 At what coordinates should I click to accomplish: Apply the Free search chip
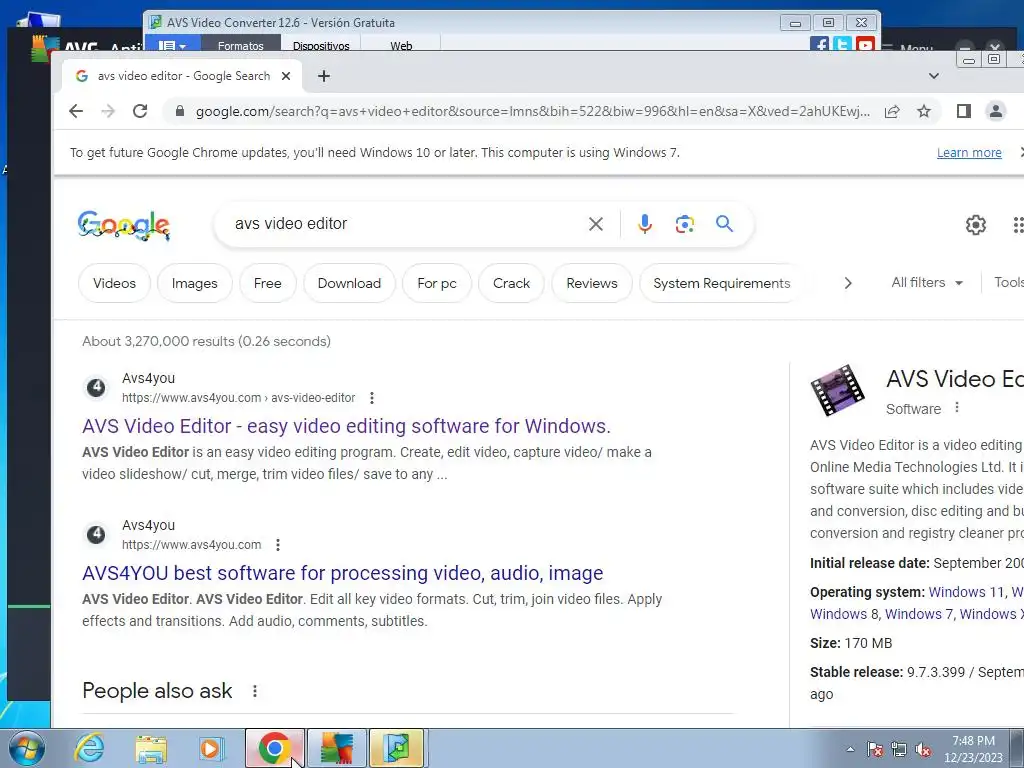[x=268, y=283]
